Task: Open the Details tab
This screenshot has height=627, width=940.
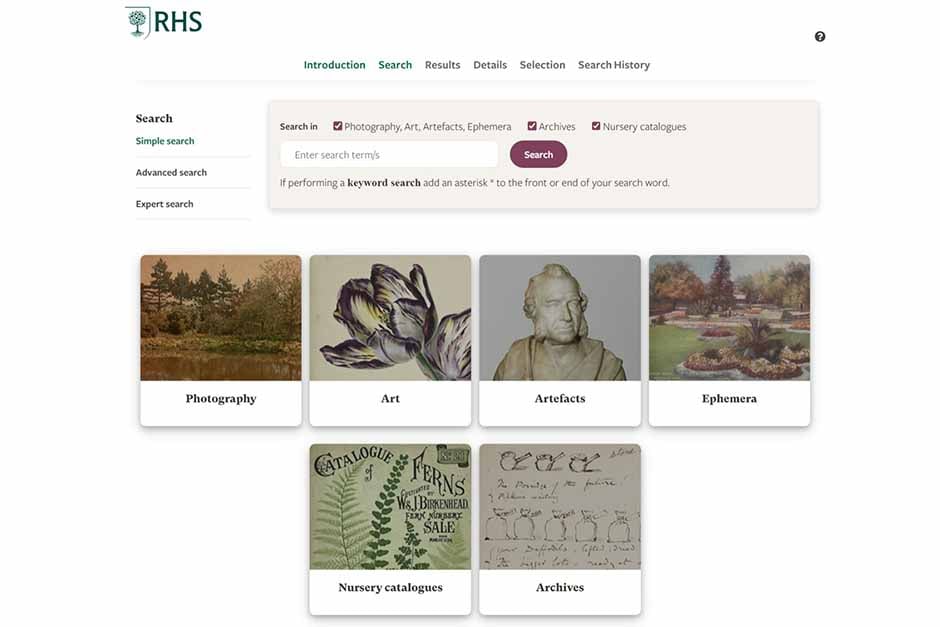Action: point(490,65)
